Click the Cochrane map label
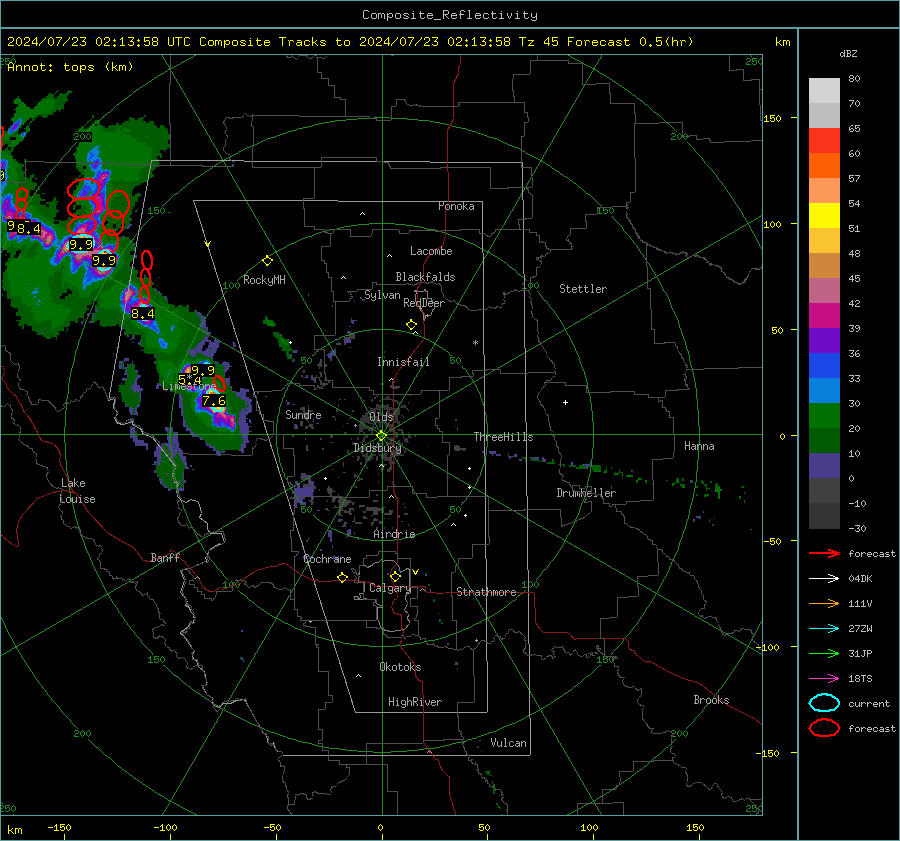The height and width of the screenshot is (841, 900). pyautogui.click(x=327, y=559)
